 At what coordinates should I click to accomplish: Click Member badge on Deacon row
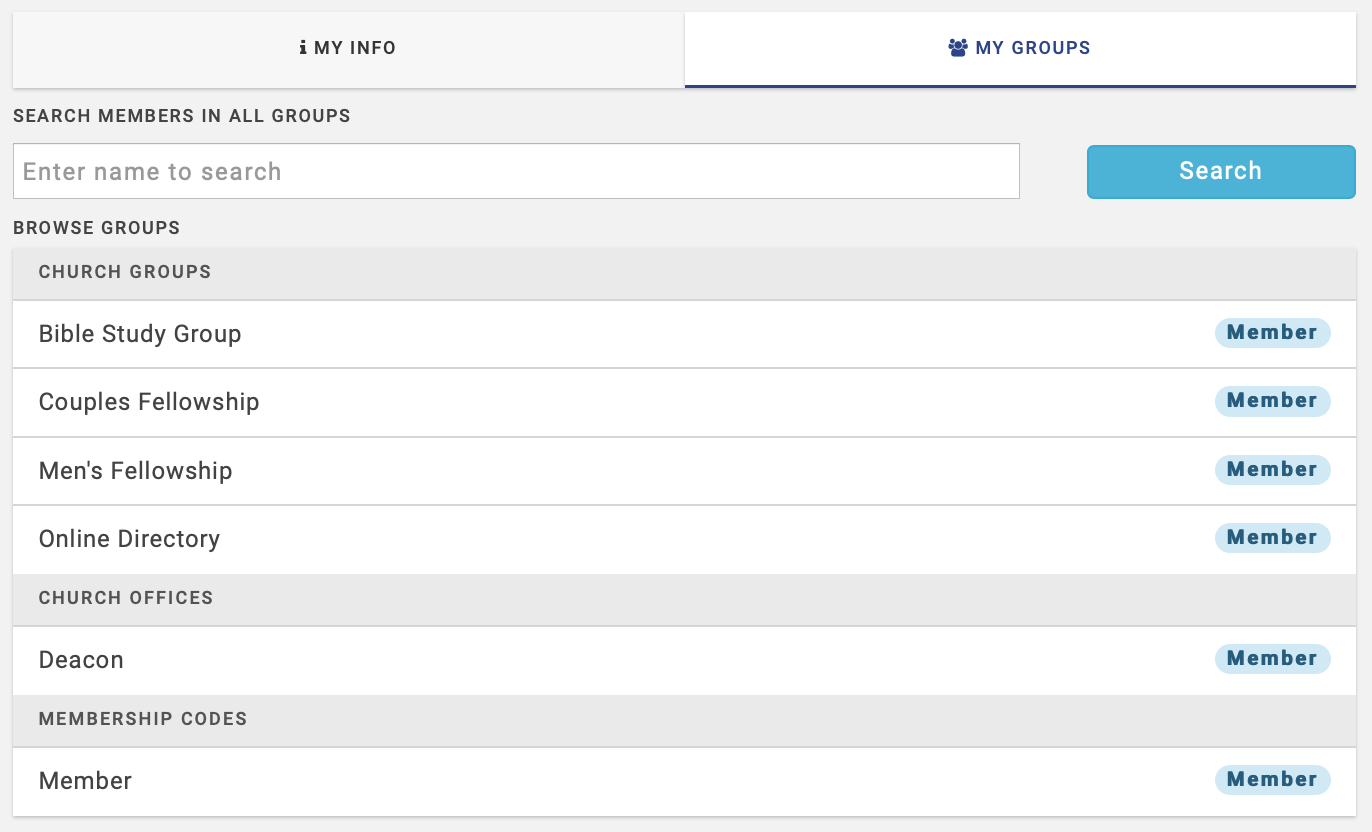1272,659
